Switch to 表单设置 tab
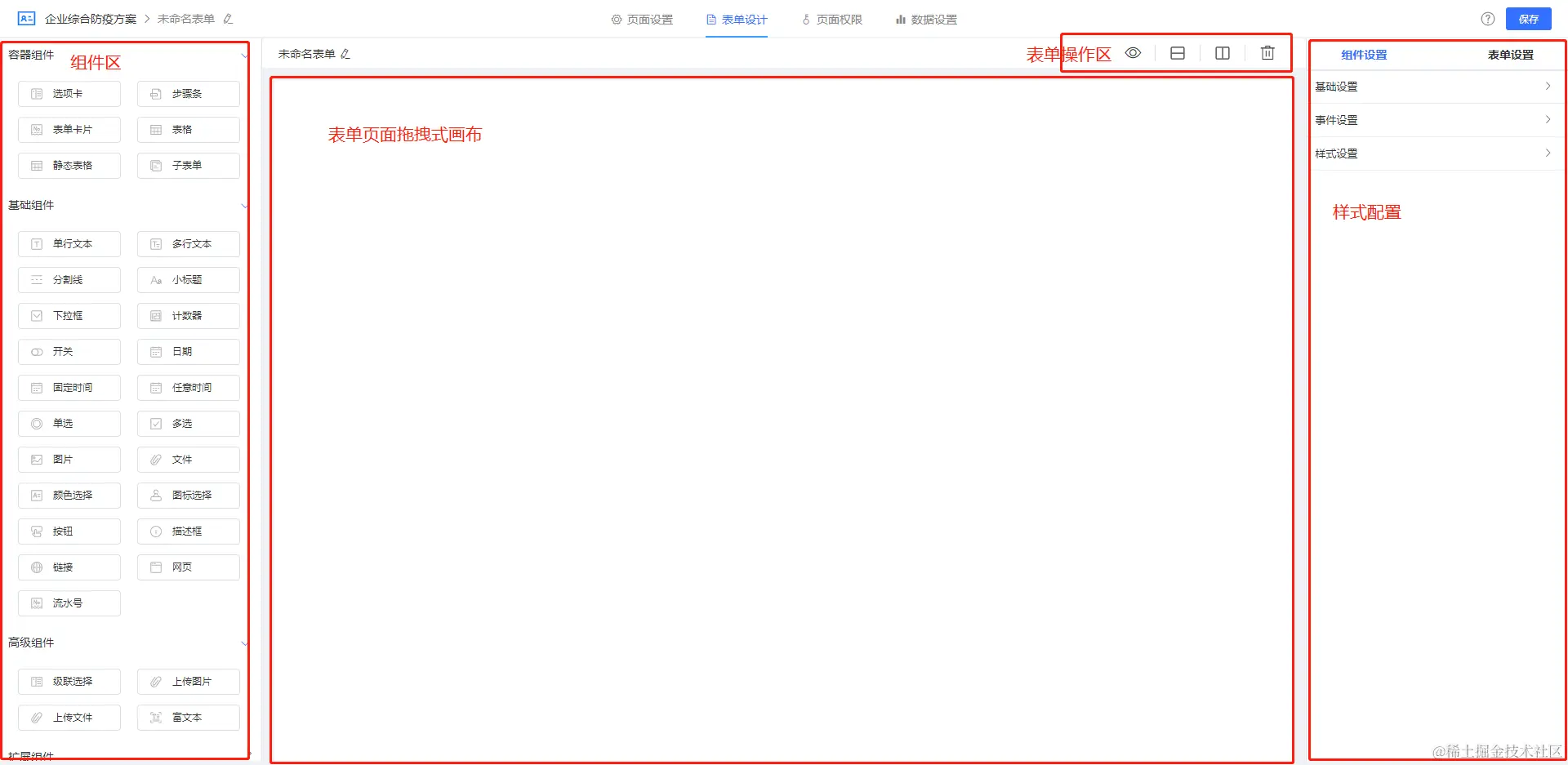Screen dimensions: 1568x765 pos(1511,55)
